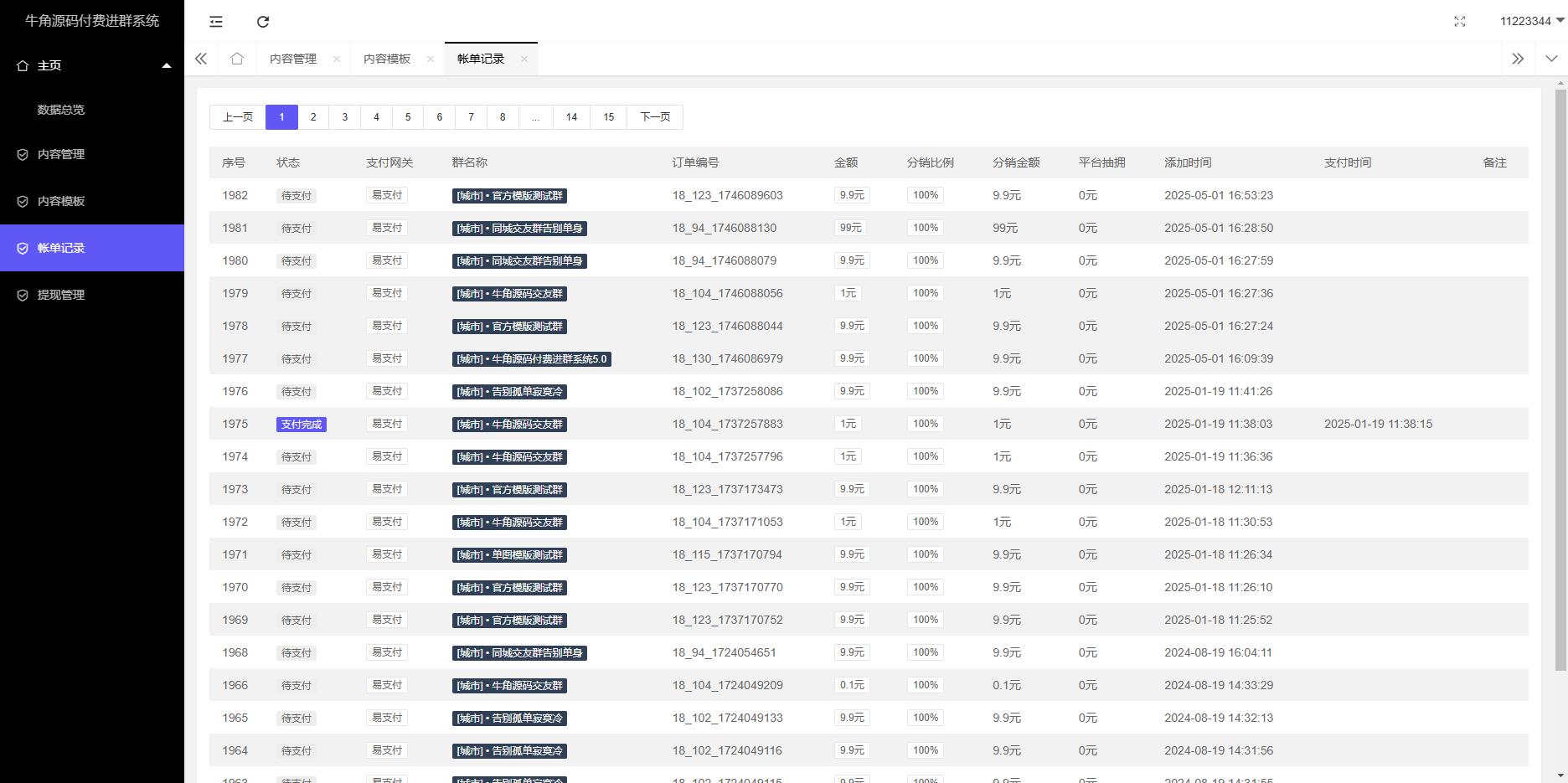Select pagination page 1
The image size is (1568, 783).
282,117
